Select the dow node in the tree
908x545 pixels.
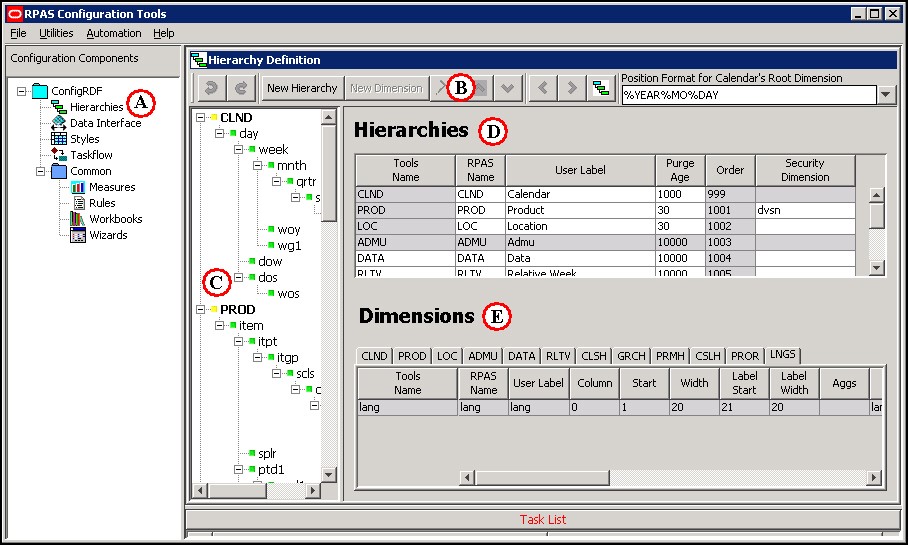(x=270, y=261)
